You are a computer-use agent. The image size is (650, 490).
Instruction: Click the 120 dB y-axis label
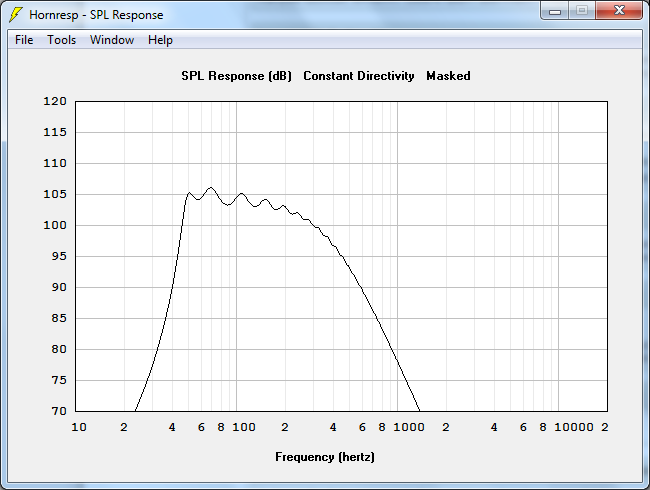pos(55,101)
